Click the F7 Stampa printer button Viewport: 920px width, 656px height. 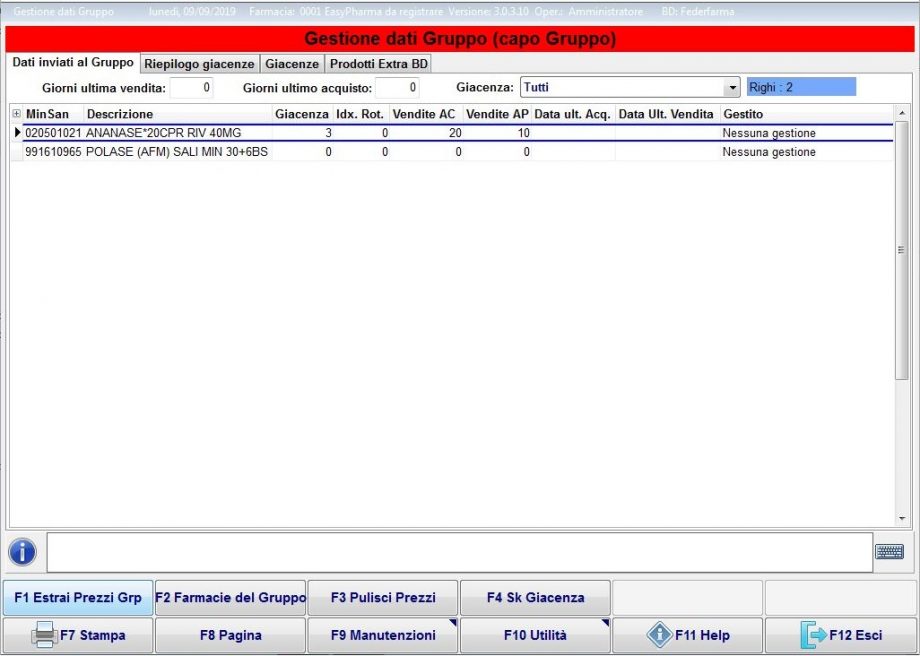(x=78, y=635)
